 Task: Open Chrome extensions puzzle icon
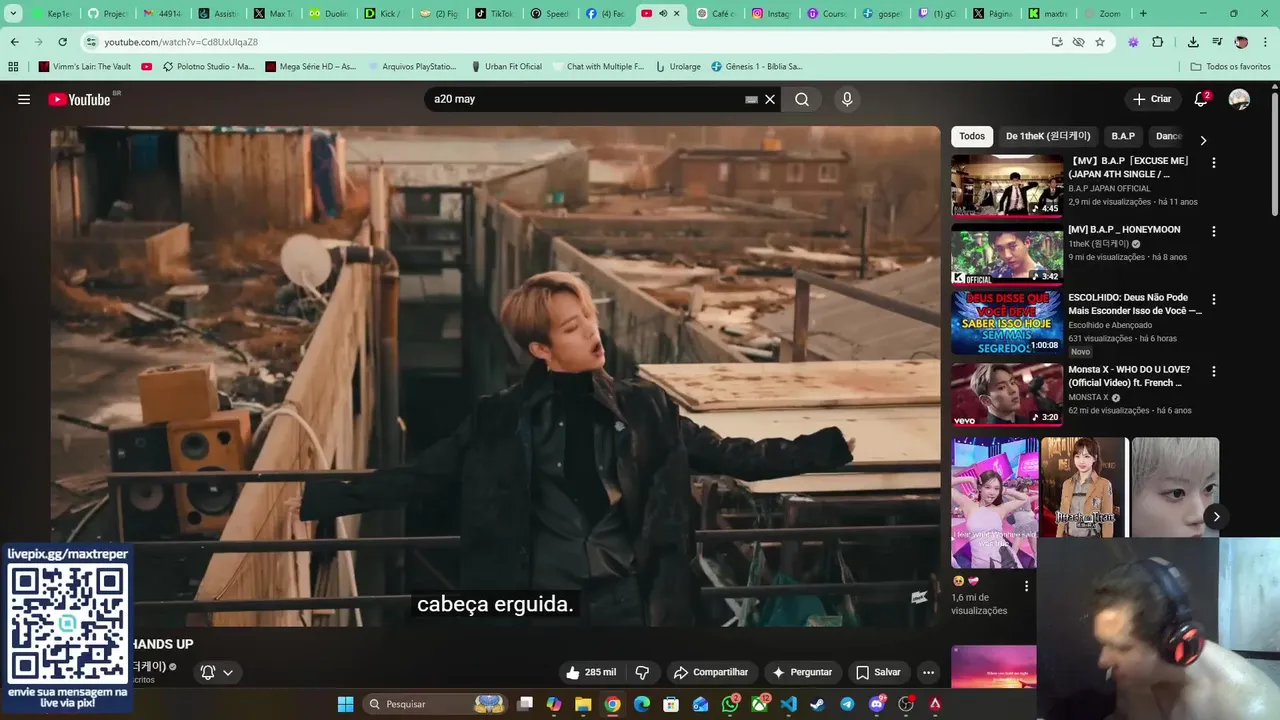[1158, 42]
